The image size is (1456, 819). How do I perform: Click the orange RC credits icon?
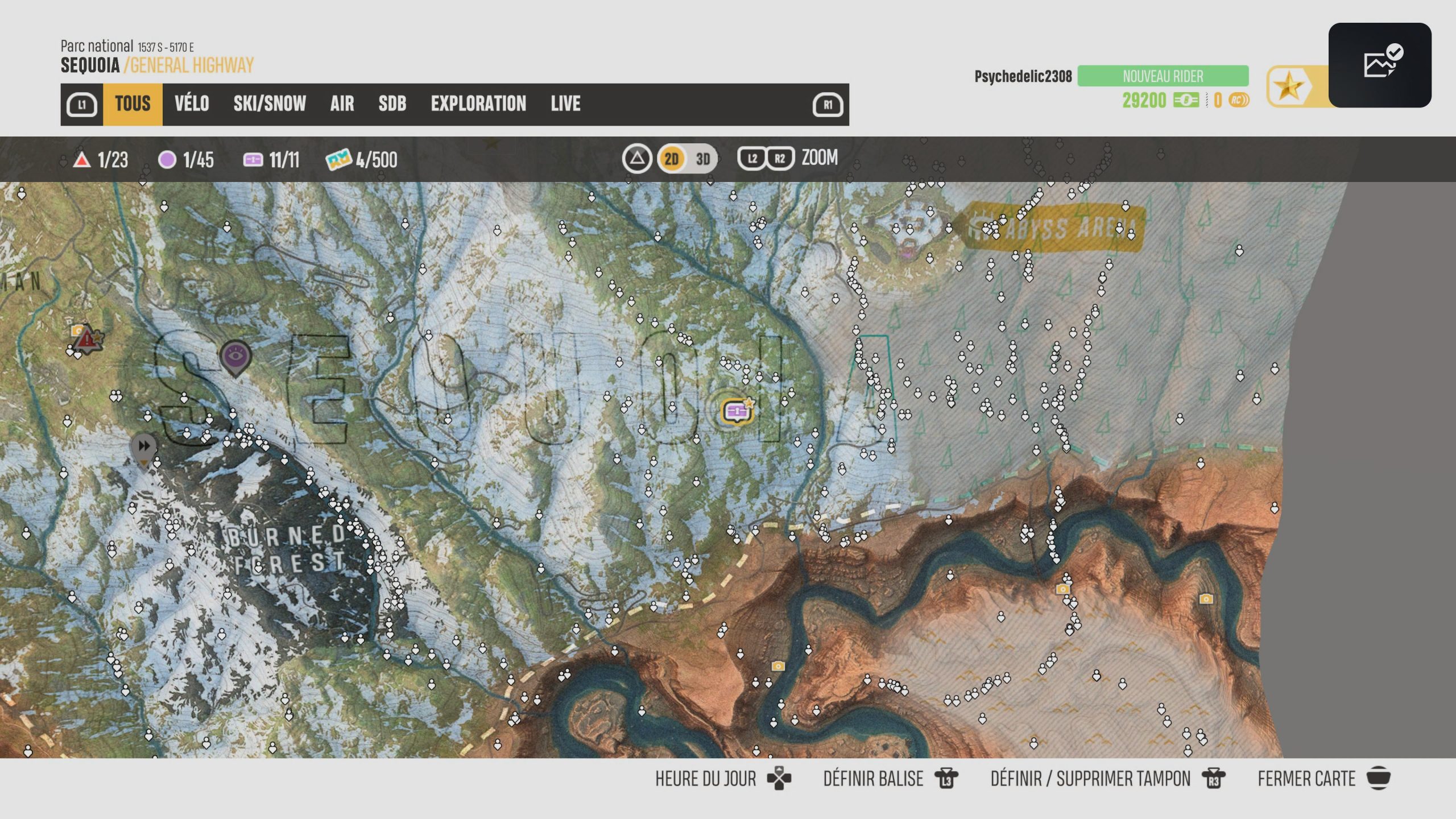1239,101
